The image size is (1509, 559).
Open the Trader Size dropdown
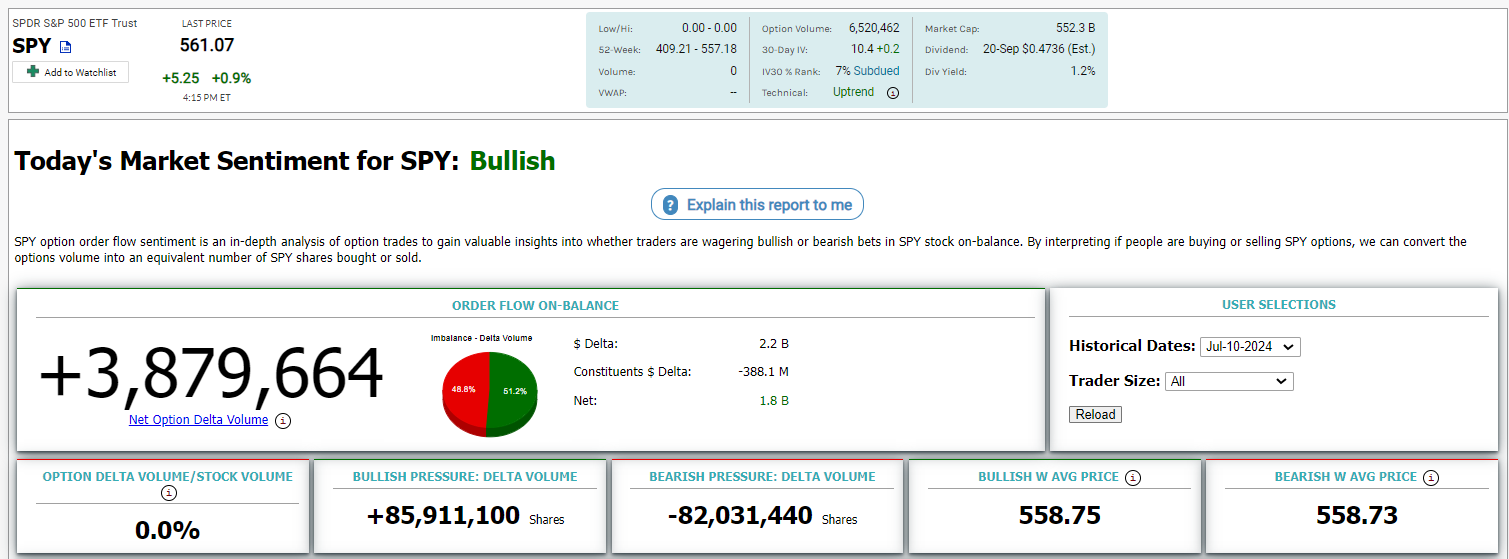[1229, 381]
